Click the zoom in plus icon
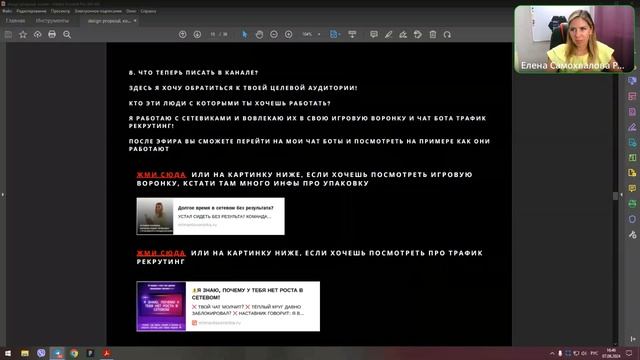The image size is (640, 360). (x=289, y=35)
